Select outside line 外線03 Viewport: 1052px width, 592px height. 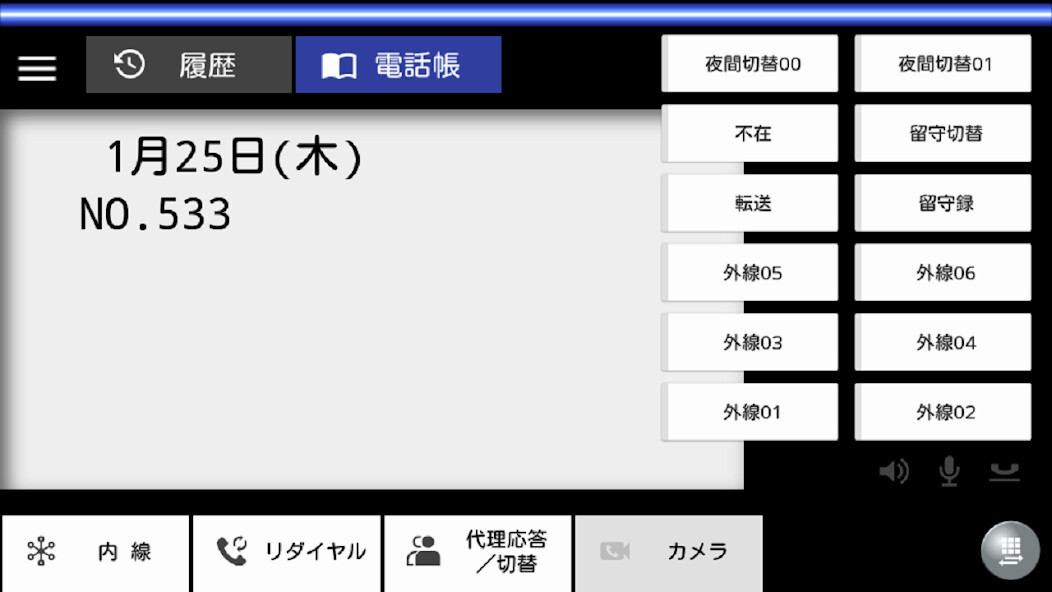749,342
